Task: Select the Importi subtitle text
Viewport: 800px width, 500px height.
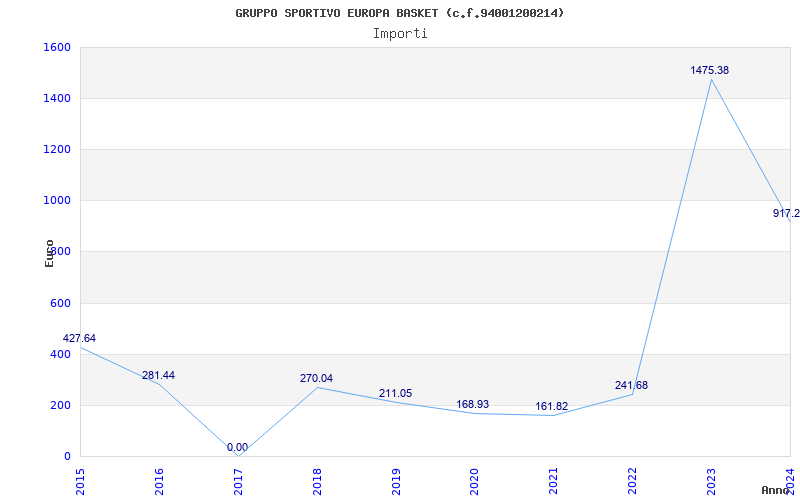Action: click(x=400, y=34)
